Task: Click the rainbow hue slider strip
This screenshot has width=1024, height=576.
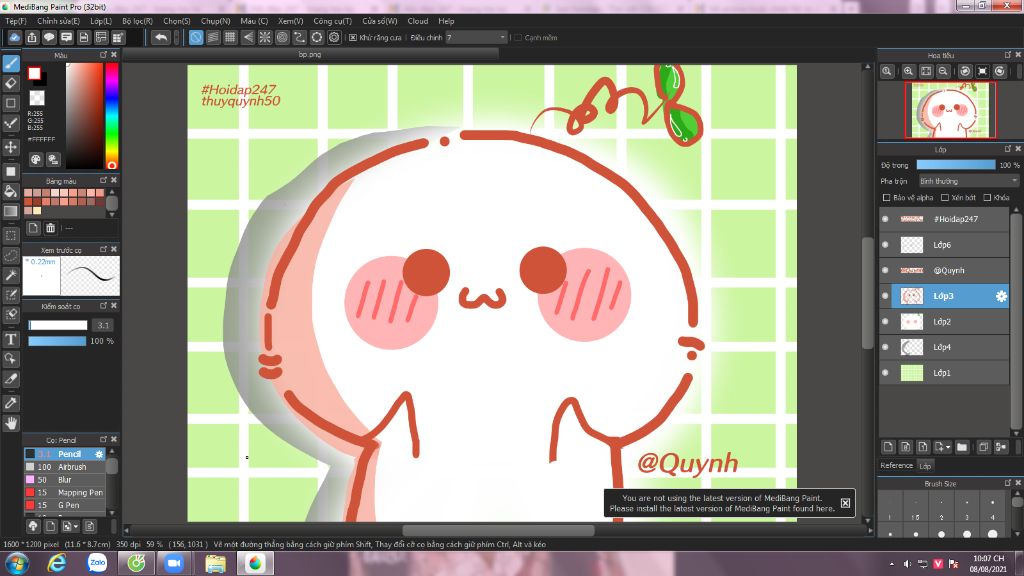Action: point(112,116)
